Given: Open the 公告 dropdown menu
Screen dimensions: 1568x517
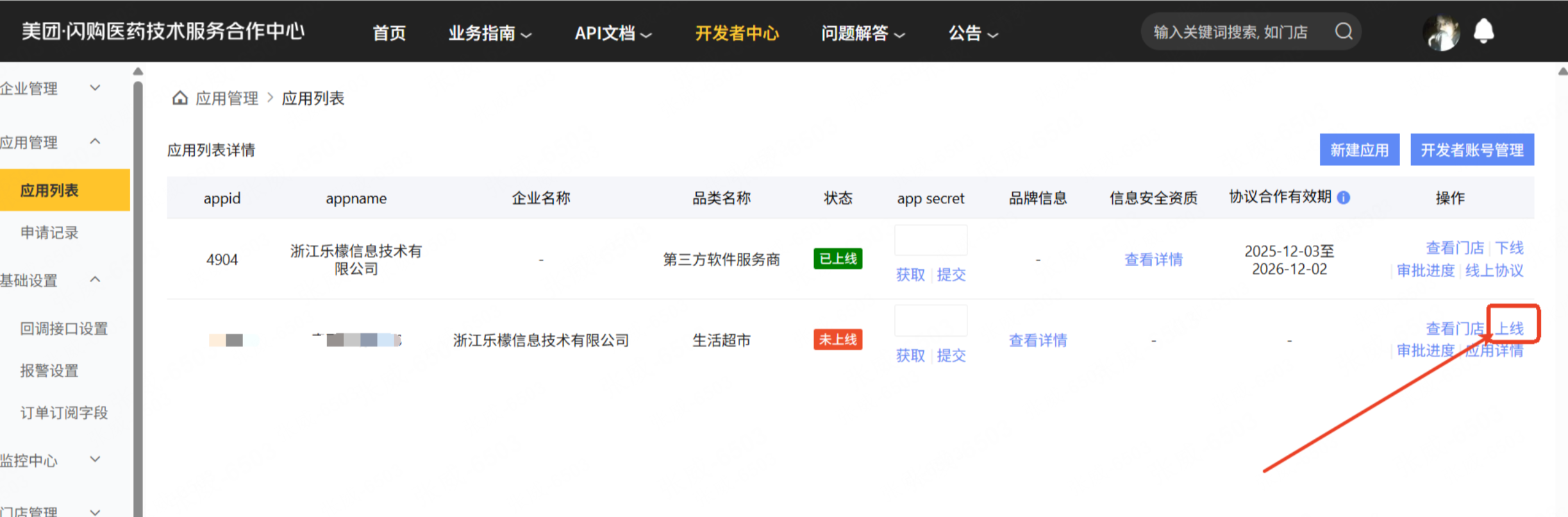Looking at the screenshot, I should click(973, 33).
